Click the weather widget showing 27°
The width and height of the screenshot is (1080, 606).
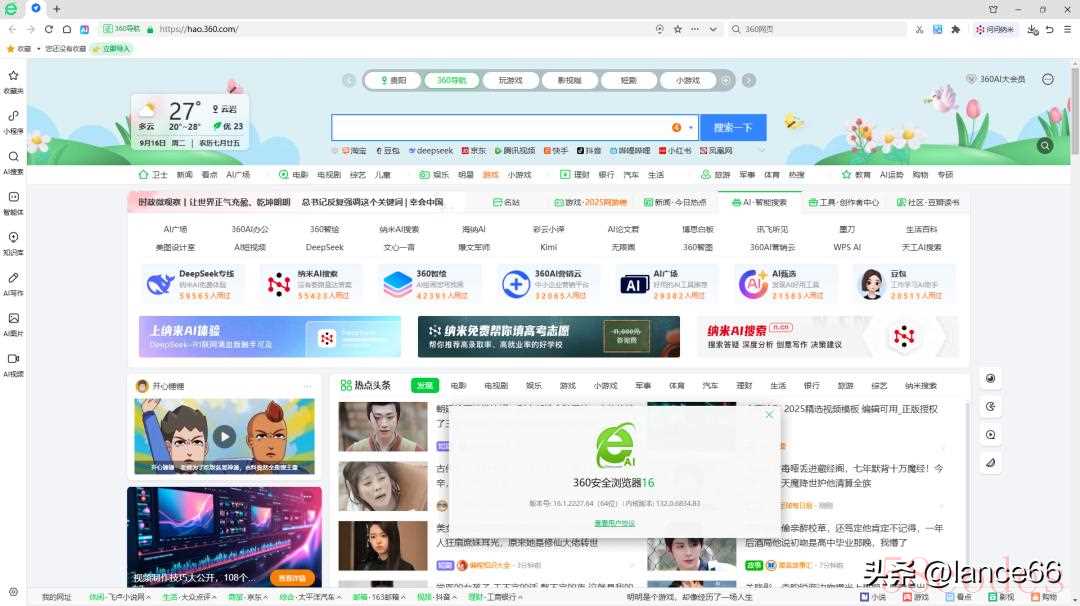point(190,122)
